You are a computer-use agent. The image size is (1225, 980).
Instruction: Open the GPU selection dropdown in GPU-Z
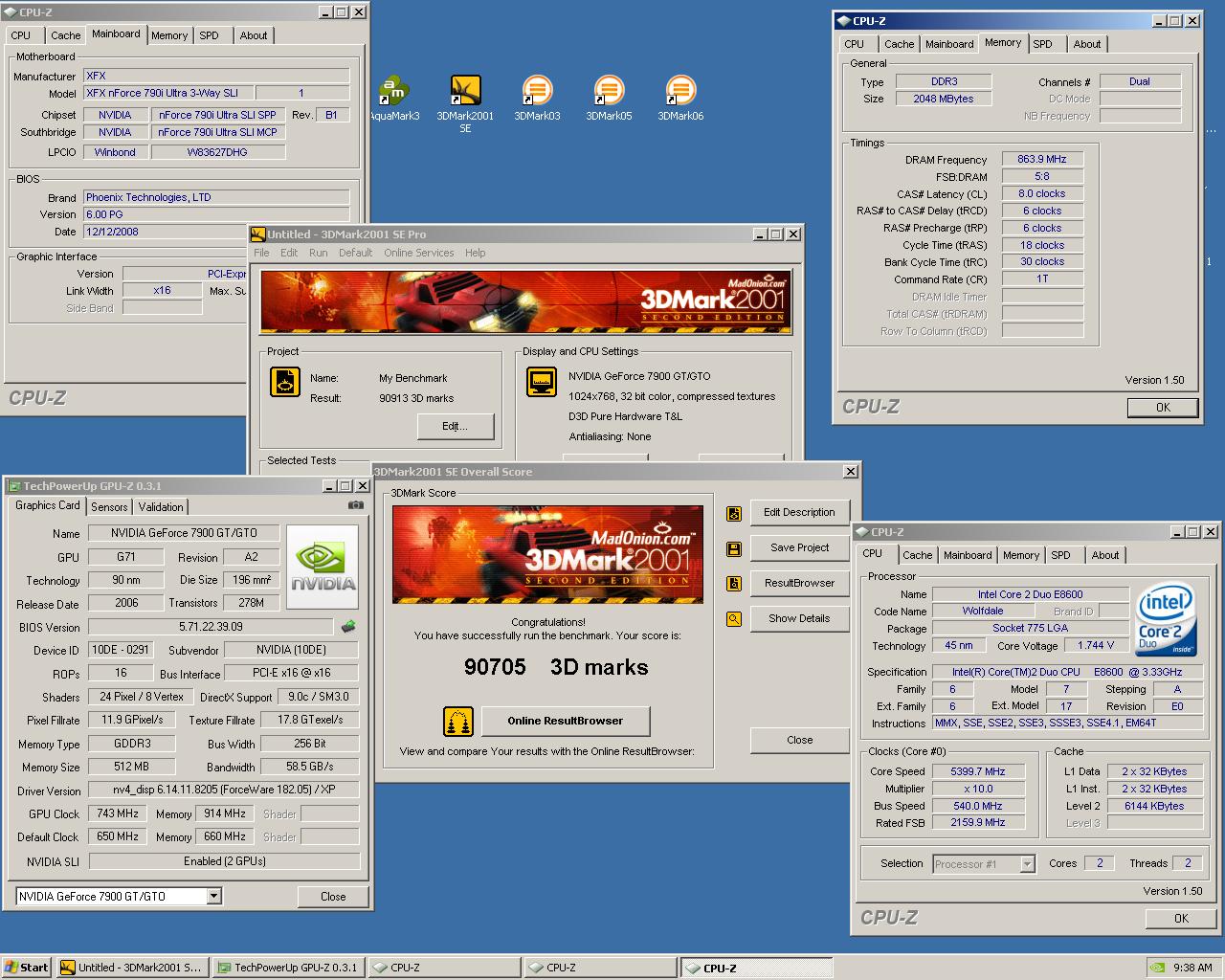(x=214, y=897)
